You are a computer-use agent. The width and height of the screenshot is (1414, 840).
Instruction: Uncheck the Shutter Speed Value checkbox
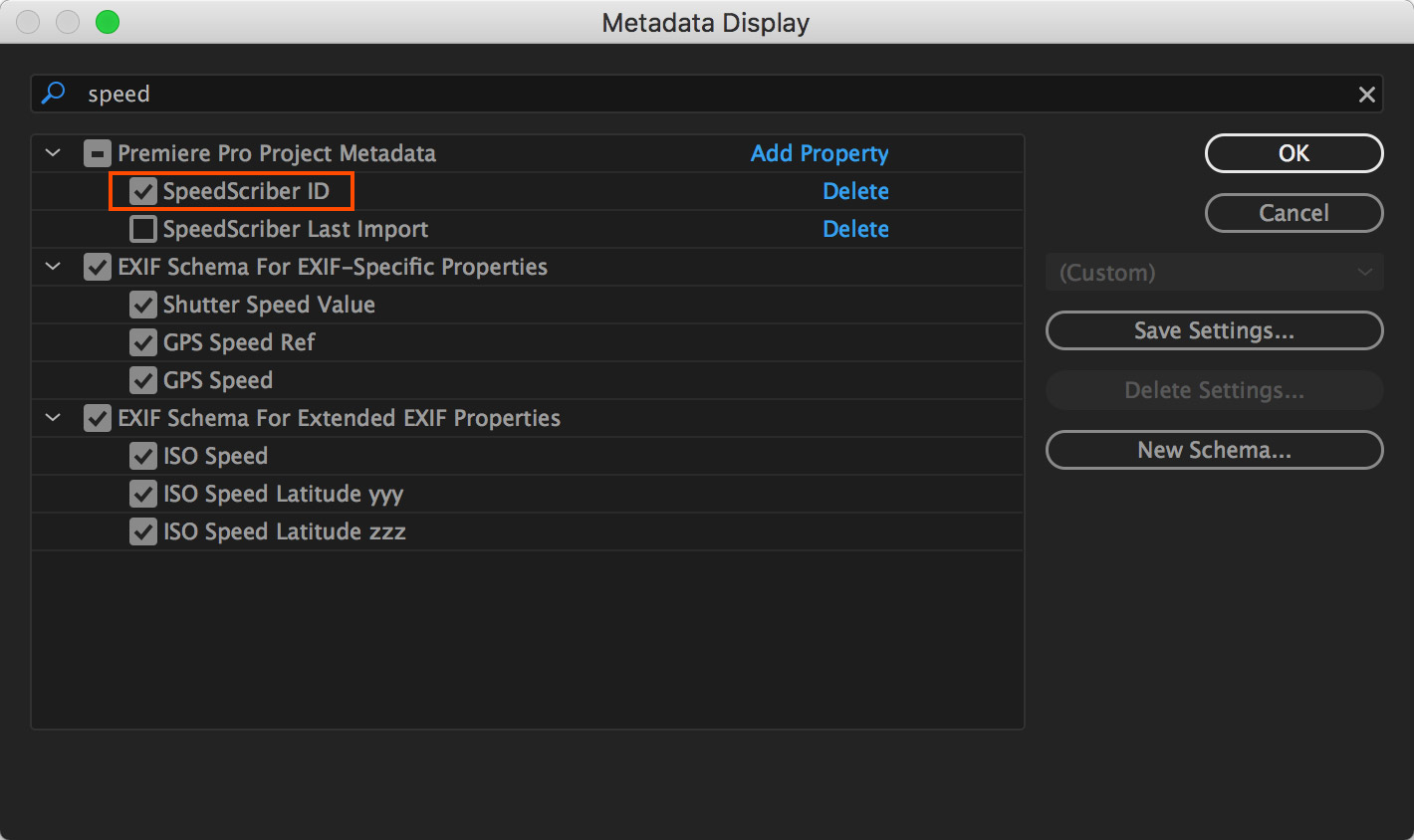(x=143, y=305)
